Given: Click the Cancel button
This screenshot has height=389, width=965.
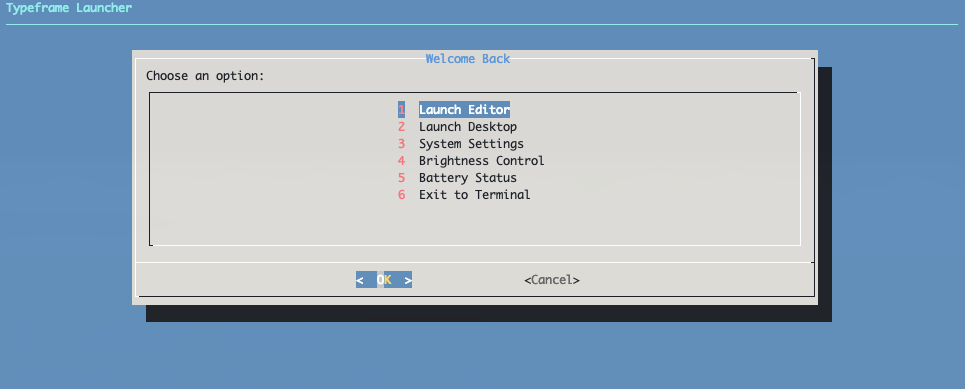Looking at the screenshot, I should [x=552, y=280].
